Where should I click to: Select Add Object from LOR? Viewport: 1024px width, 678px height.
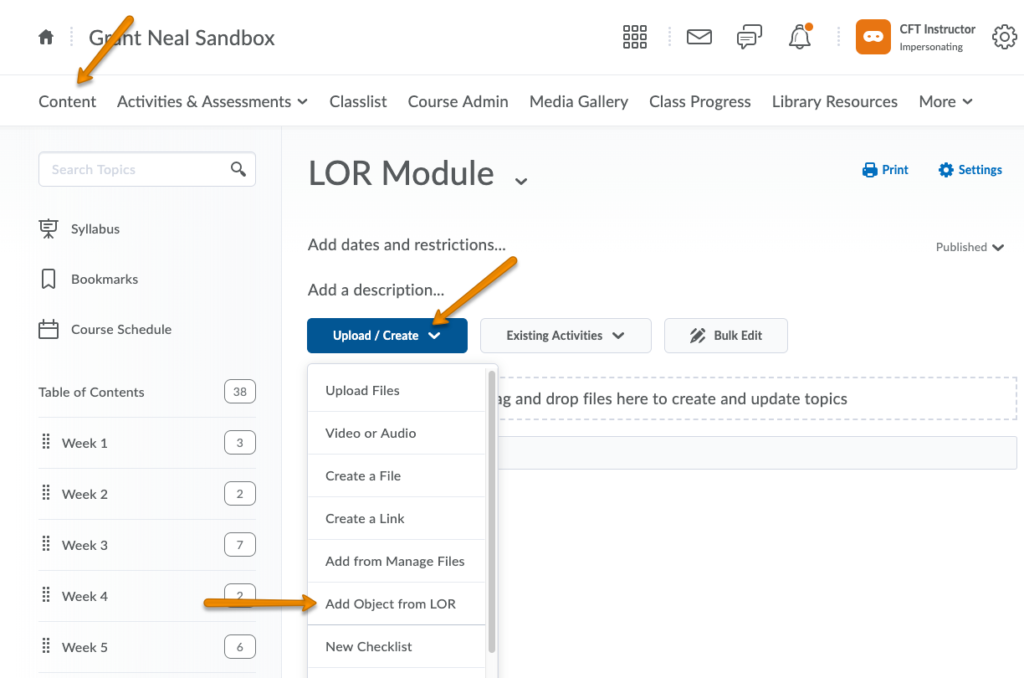pos(390,604)
